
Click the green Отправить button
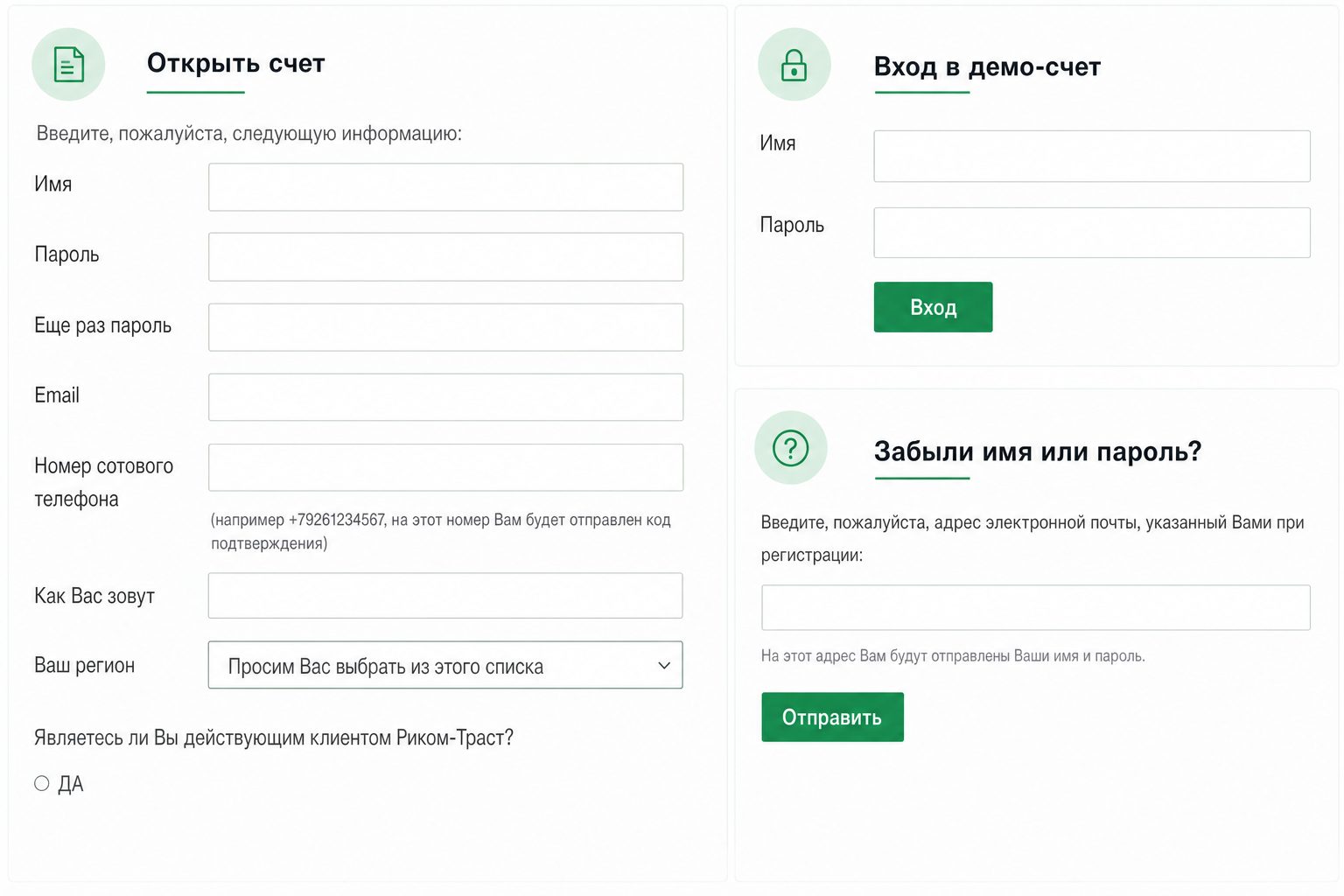click(832, 717)
